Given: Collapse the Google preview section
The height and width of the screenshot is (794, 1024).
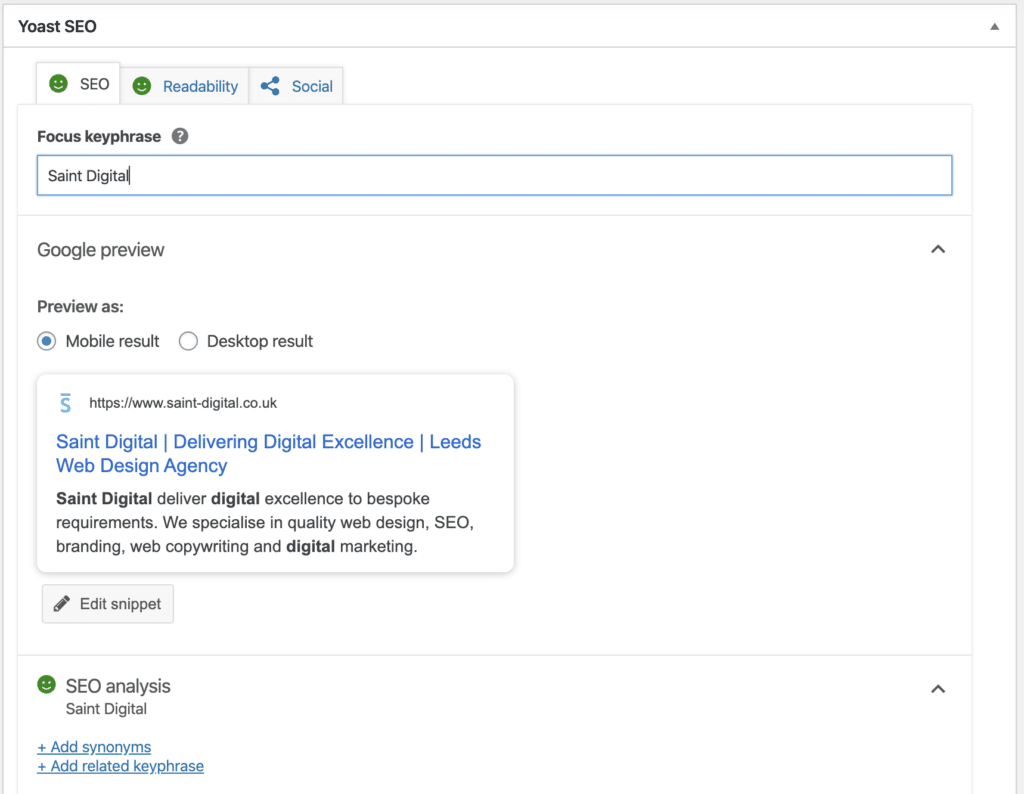Looking at the screenshot, I should pos(938,249).
